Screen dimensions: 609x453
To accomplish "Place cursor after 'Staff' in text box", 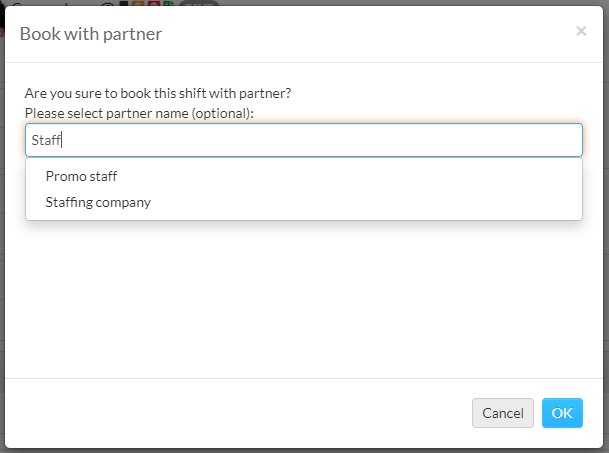I will (x=62, y=140).
